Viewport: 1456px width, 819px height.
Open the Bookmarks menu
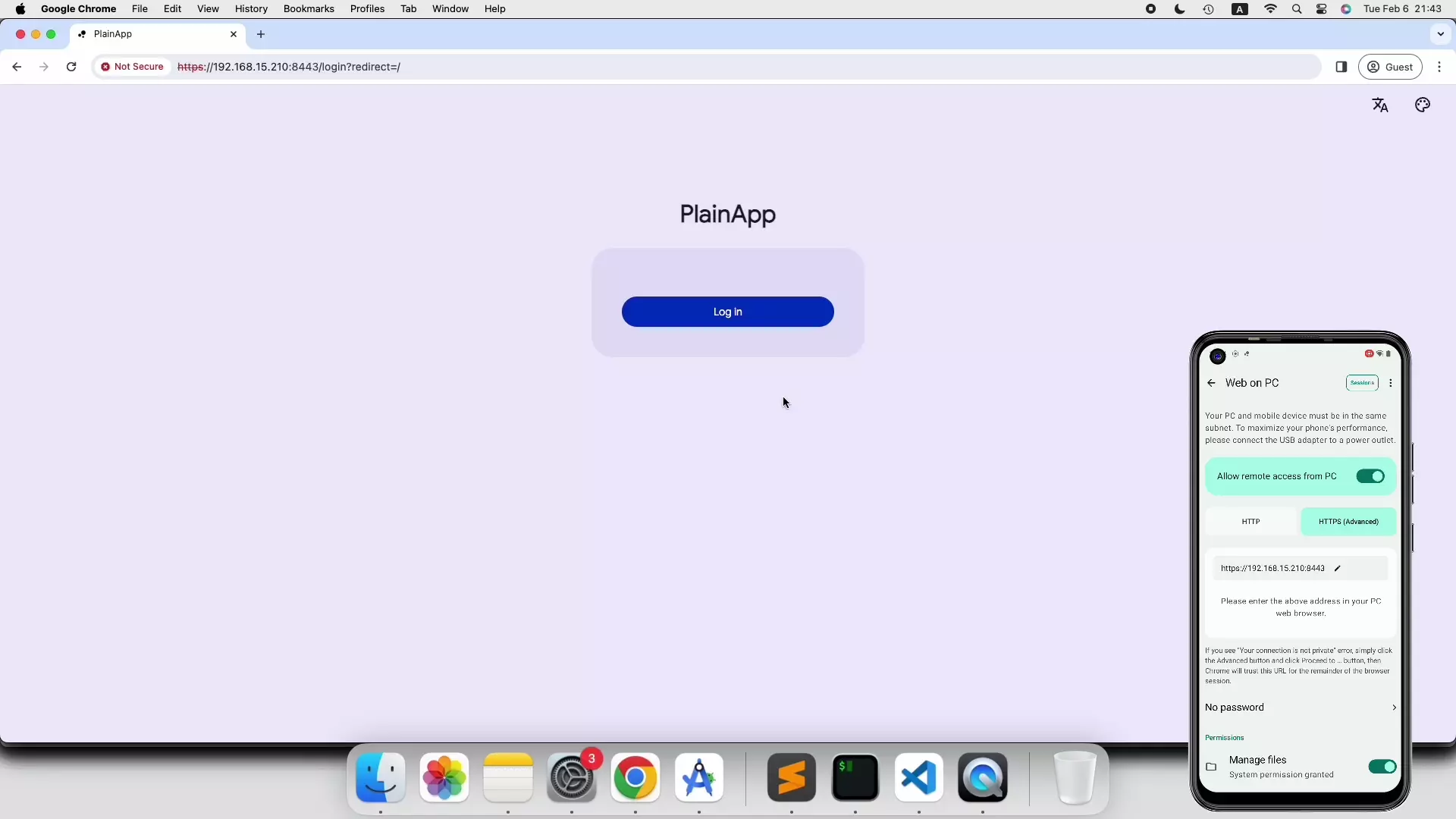(x=309, y=9)
